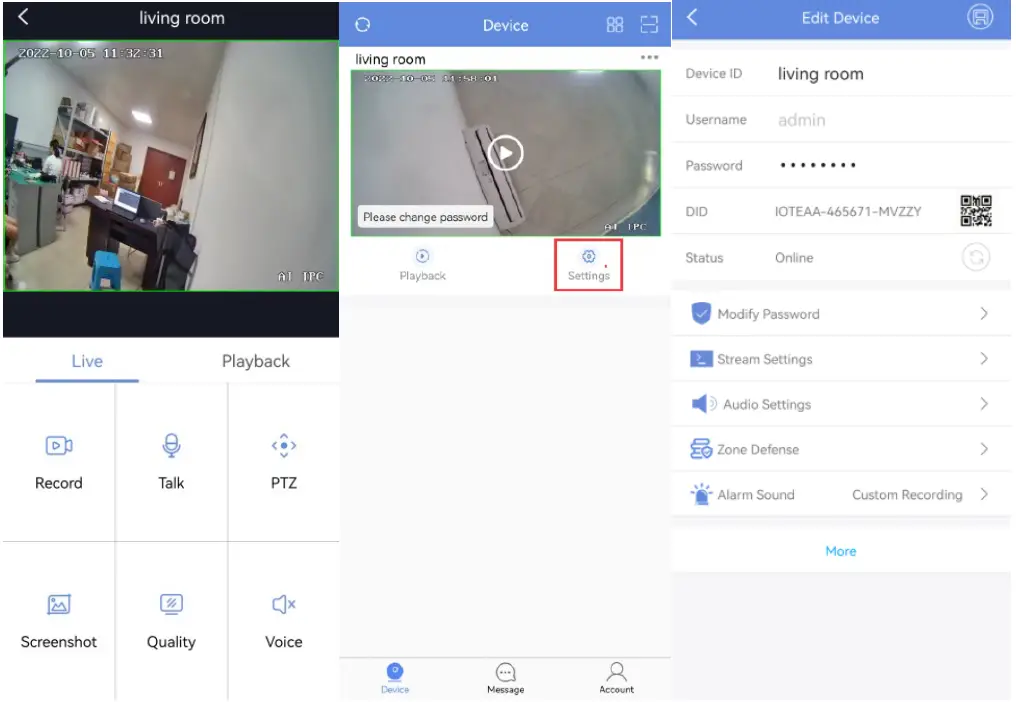Tap the Audio Settings speaker icon
The width and height of the screenshot is (1016, 702).
pos(703,404)
